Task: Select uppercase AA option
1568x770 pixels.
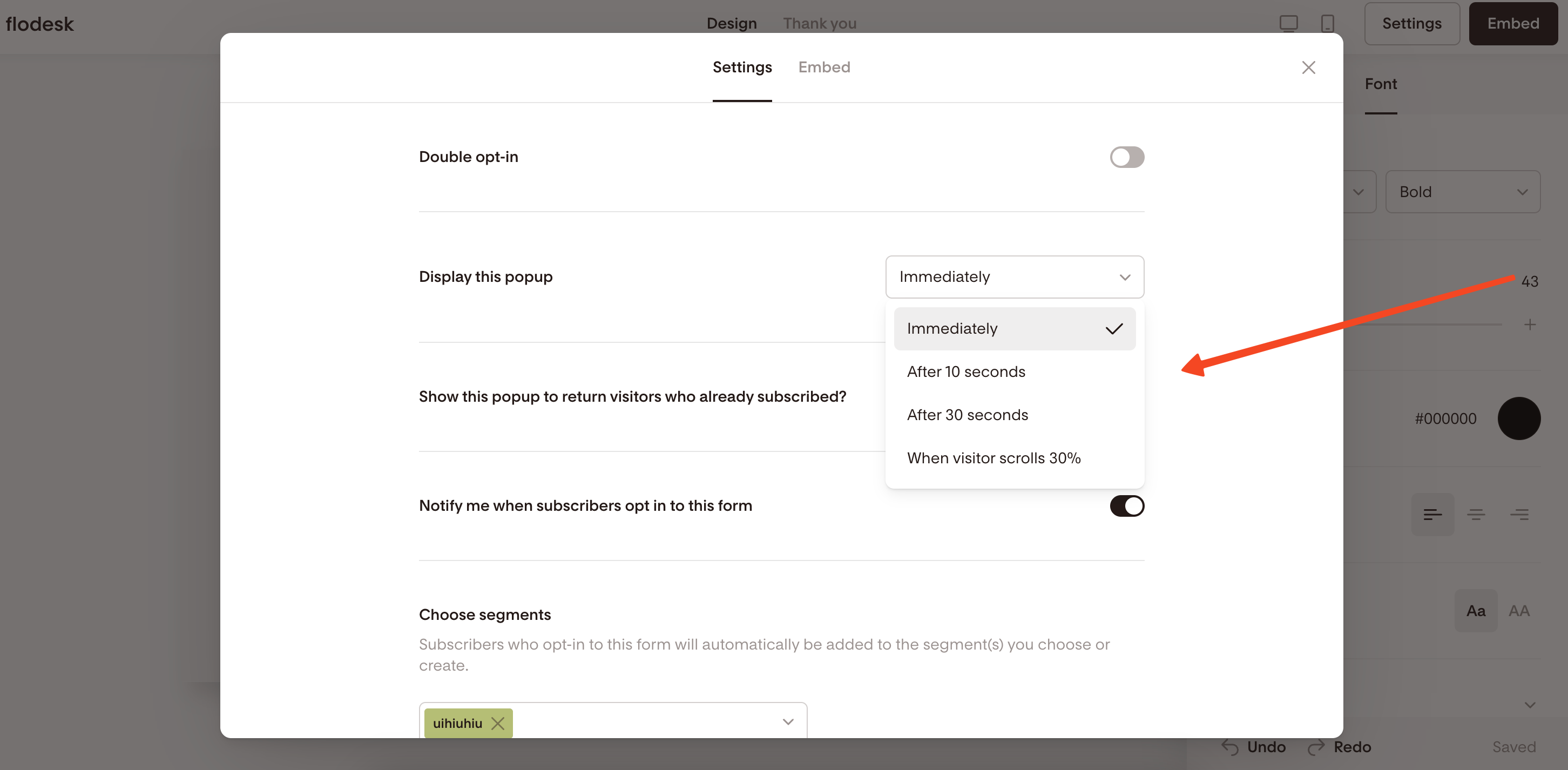Action: click(x=1519, y=611)
